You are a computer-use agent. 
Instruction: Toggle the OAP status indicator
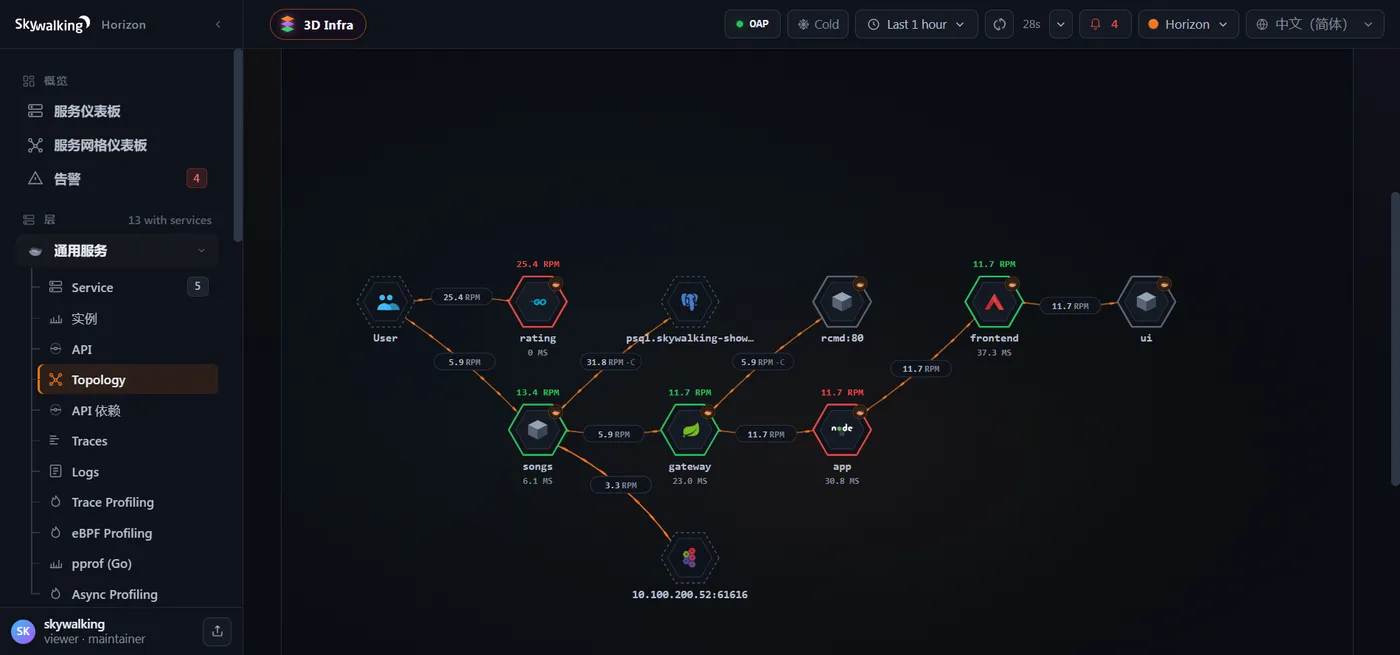pos(752,24)
